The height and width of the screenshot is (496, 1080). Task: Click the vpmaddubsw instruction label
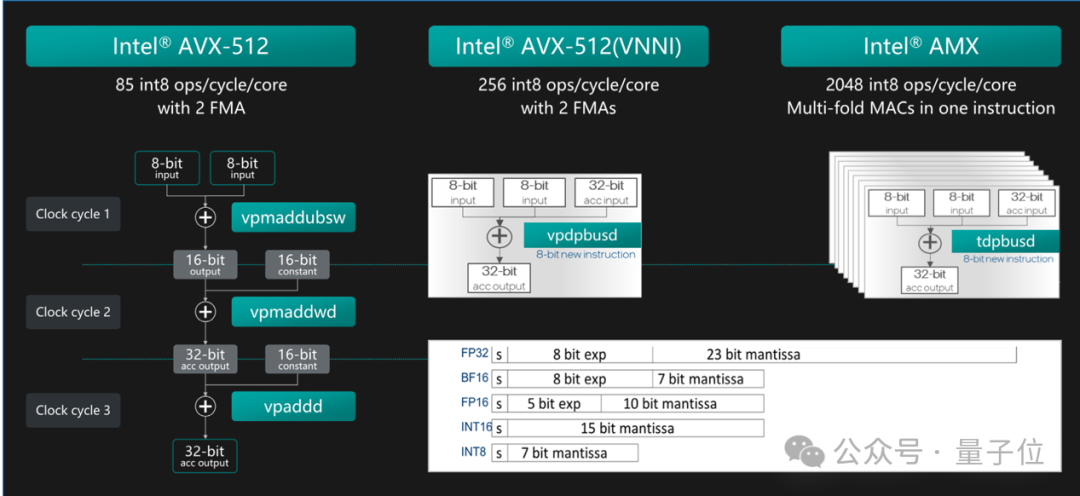(x=293, y=216)
